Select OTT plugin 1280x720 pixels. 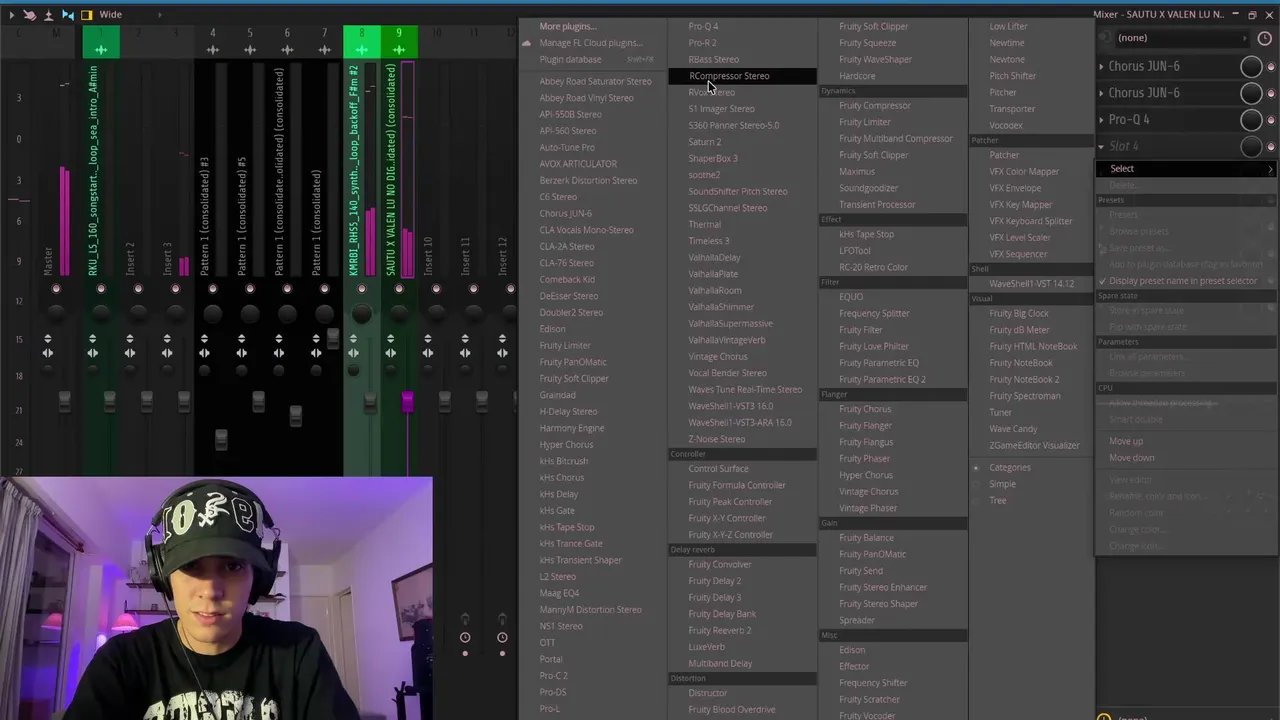click(546, 643)
